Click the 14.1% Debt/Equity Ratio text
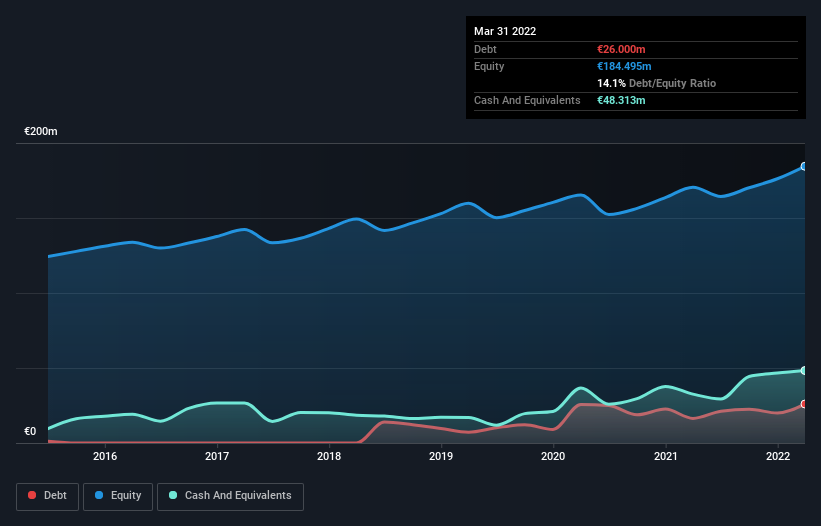Viewport: 821px width, 526px height. point(656,83)
